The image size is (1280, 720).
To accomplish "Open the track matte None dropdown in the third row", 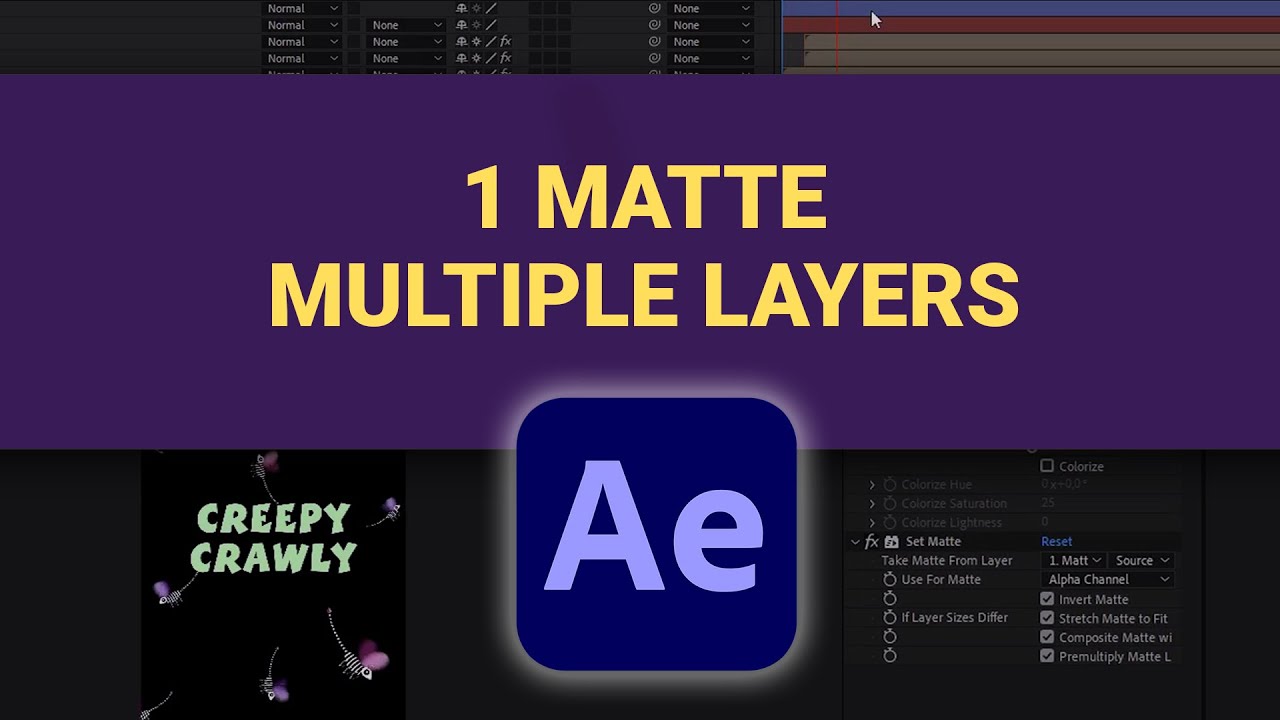I will [407, 42].
